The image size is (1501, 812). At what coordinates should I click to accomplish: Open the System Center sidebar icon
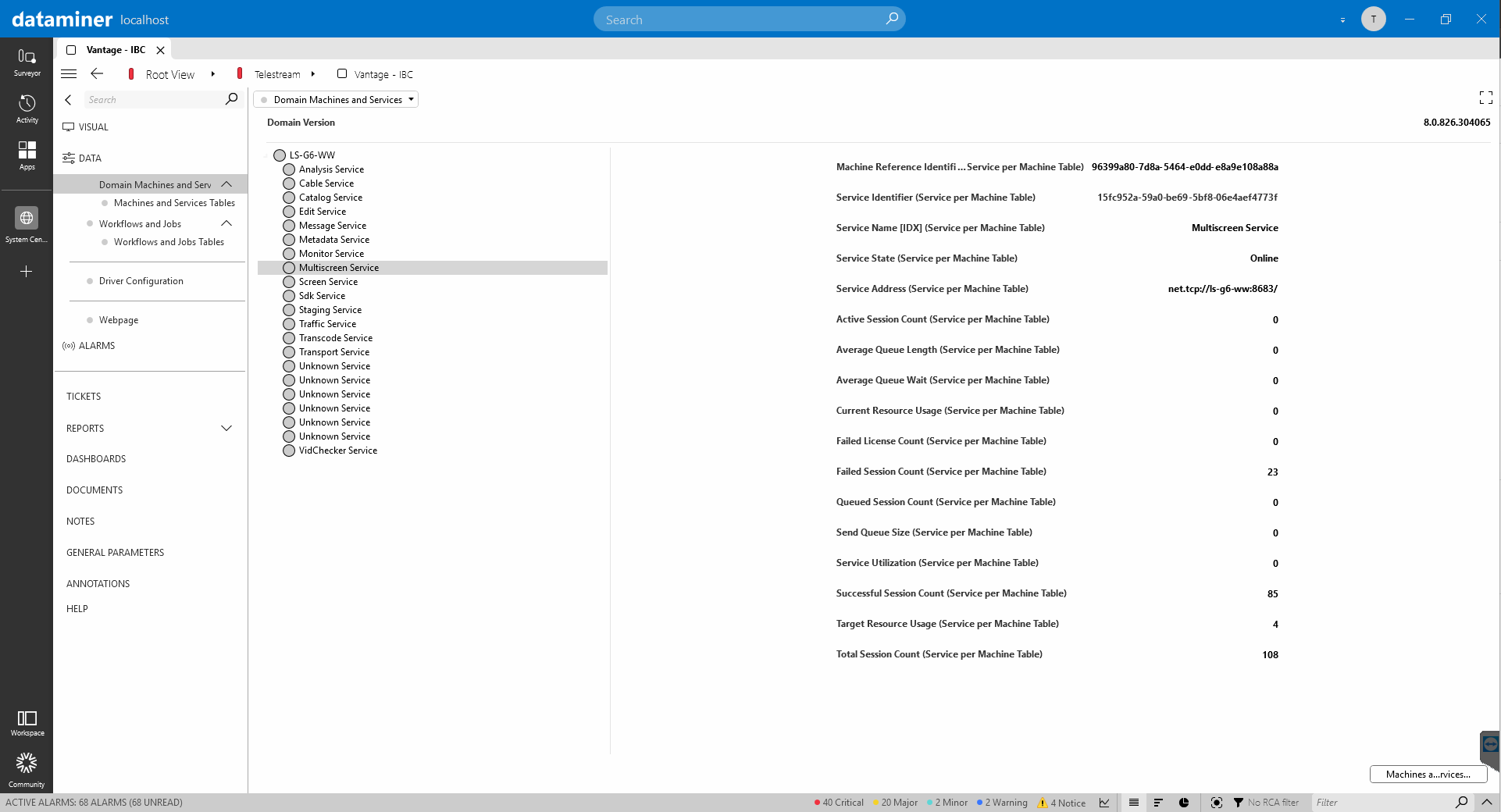point(27,225)
